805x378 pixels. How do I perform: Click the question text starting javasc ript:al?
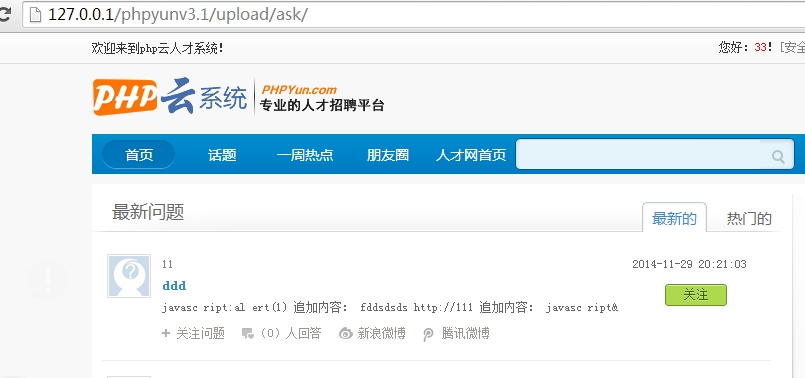click(390, 308)
